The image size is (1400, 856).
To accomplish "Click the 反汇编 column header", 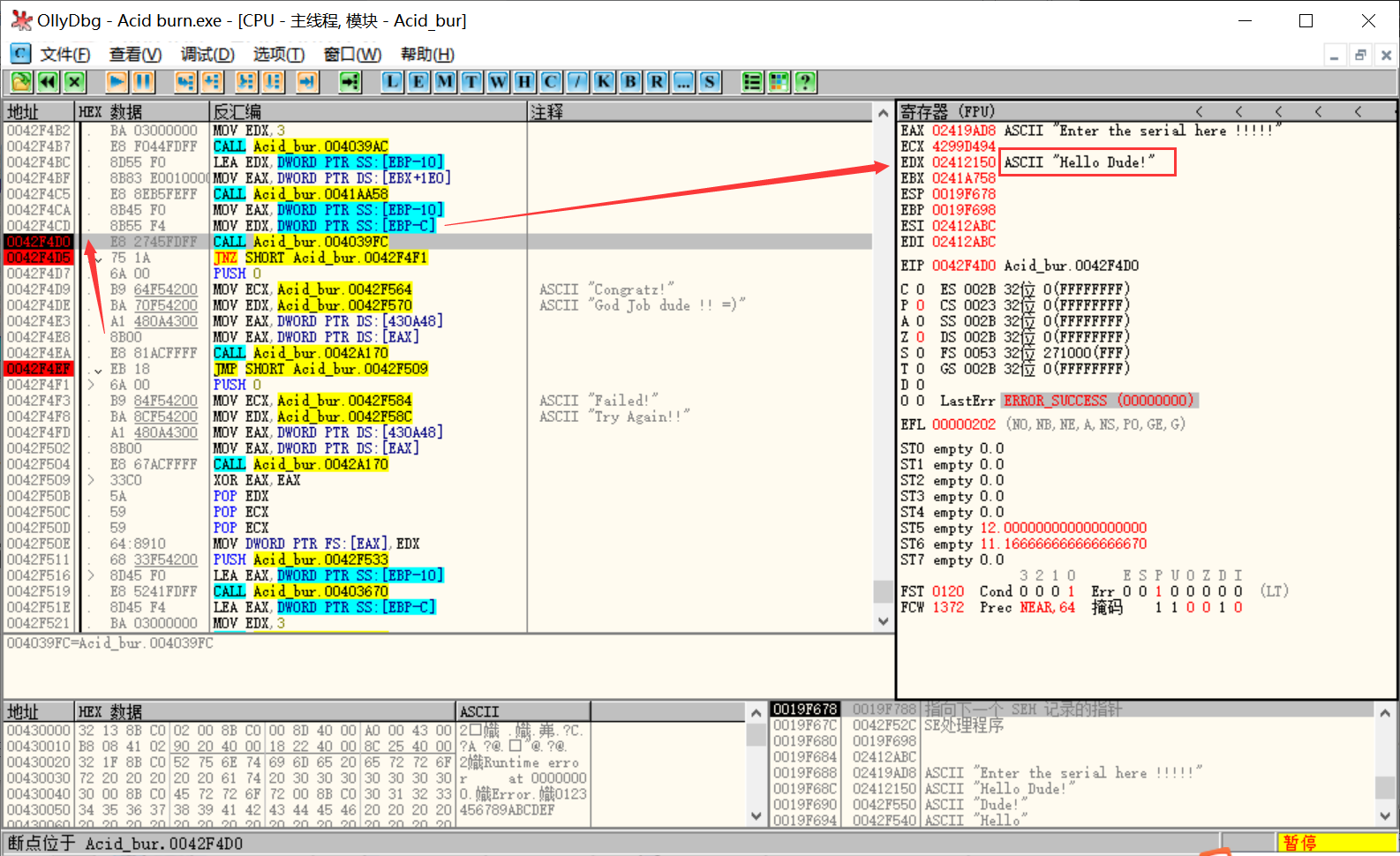I will 368,112.
